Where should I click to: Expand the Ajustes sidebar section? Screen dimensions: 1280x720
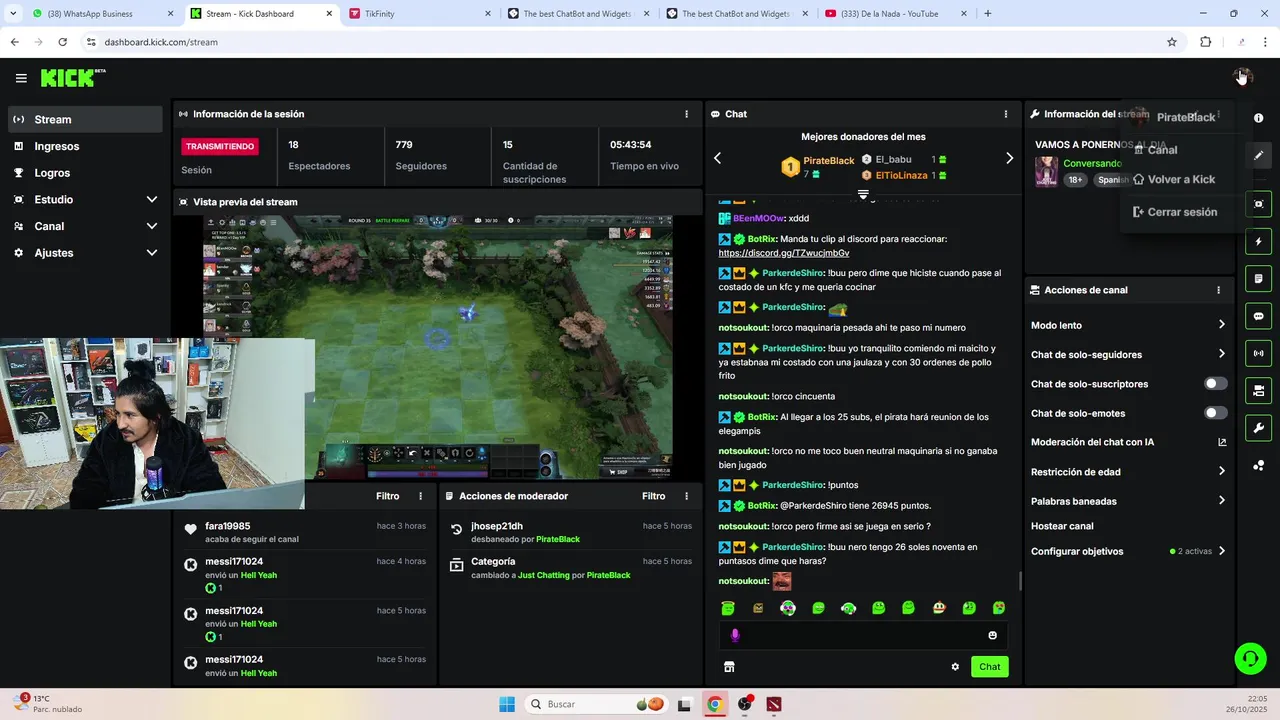coord(85,253)
